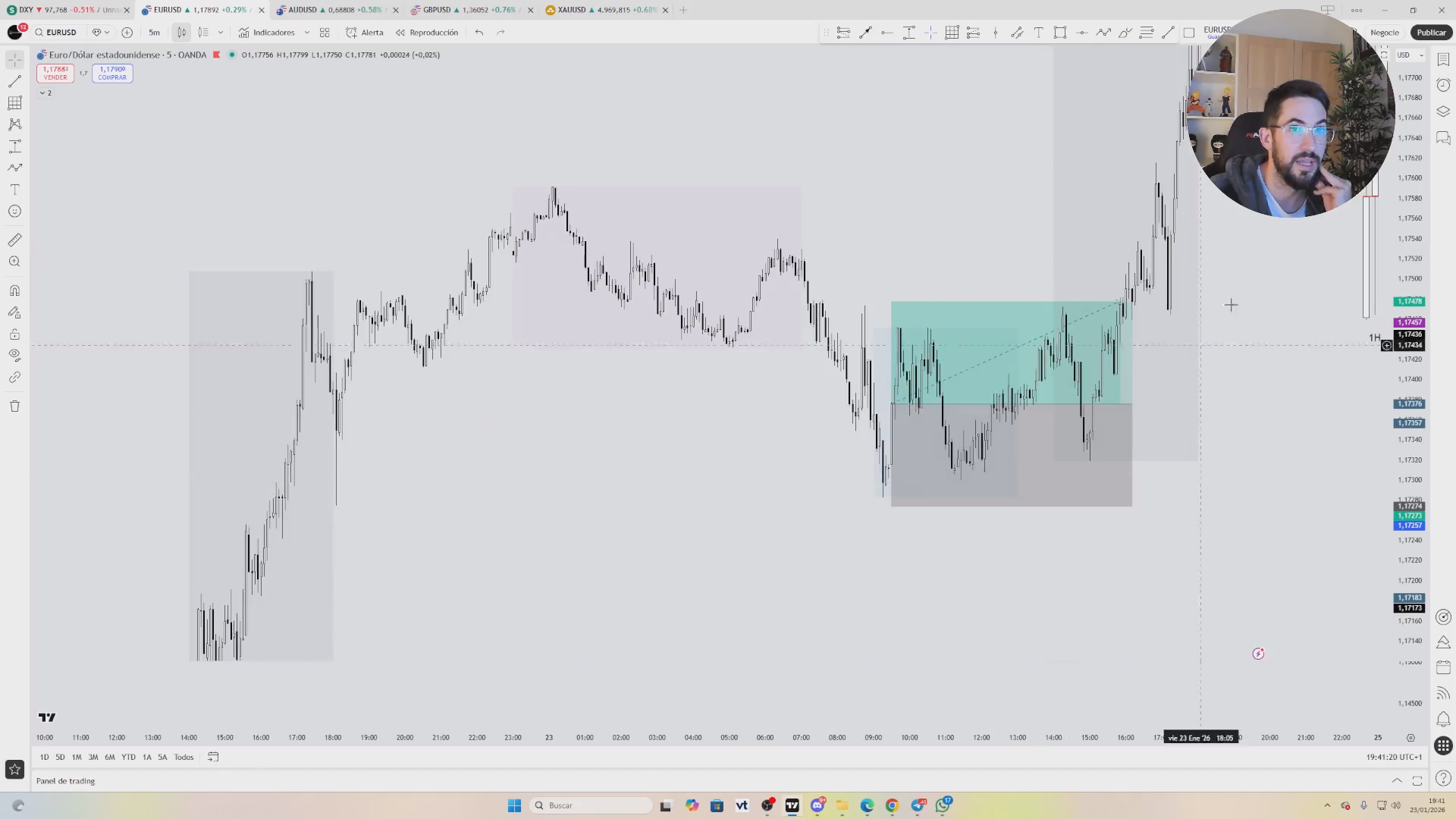Image resolution: width=1456 pixels, height=819 pixels.
Task: Open the chat panel on right sidebar
Action: tap(1443, 138)
